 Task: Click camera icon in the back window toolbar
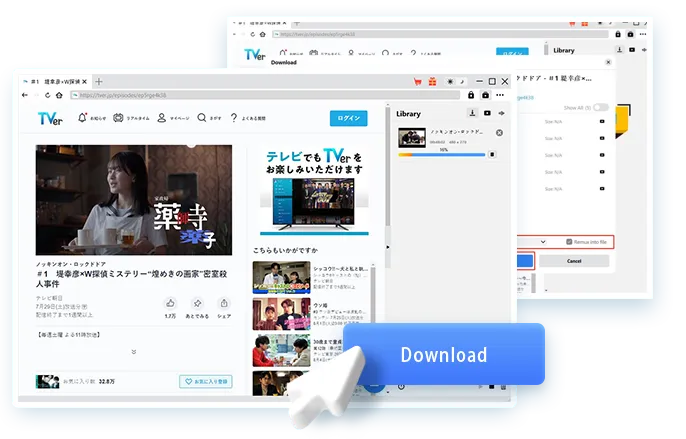pyautogui.click(x=630, y=34)
